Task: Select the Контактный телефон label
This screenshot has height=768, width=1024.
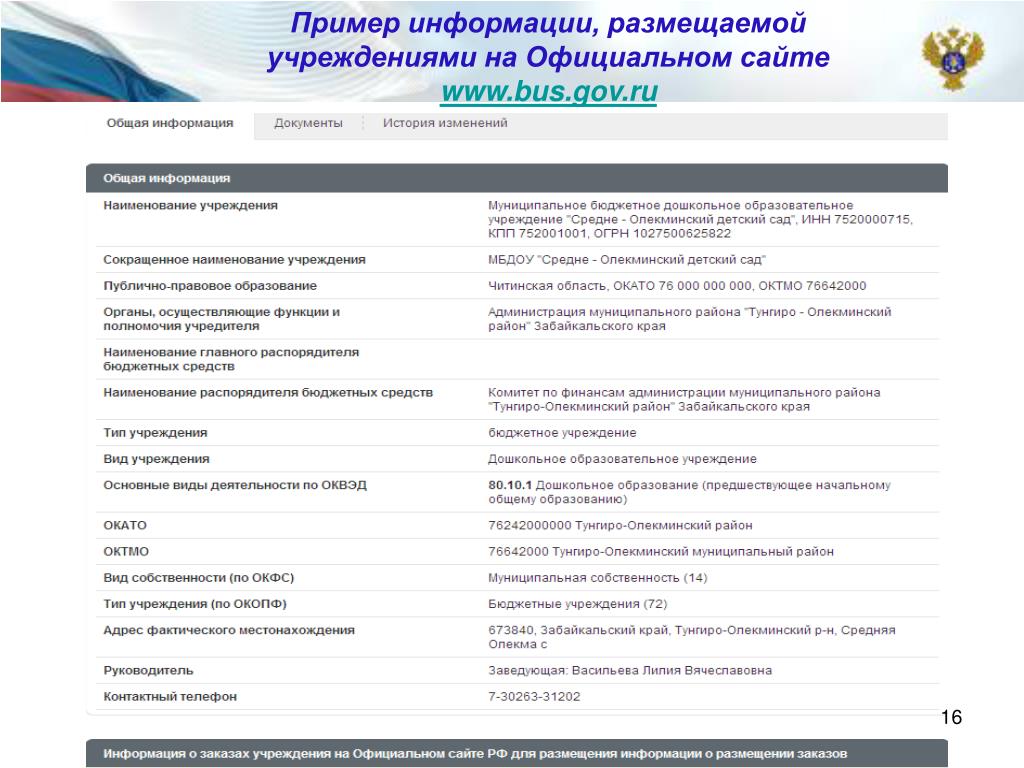Action: click(170, 696)
